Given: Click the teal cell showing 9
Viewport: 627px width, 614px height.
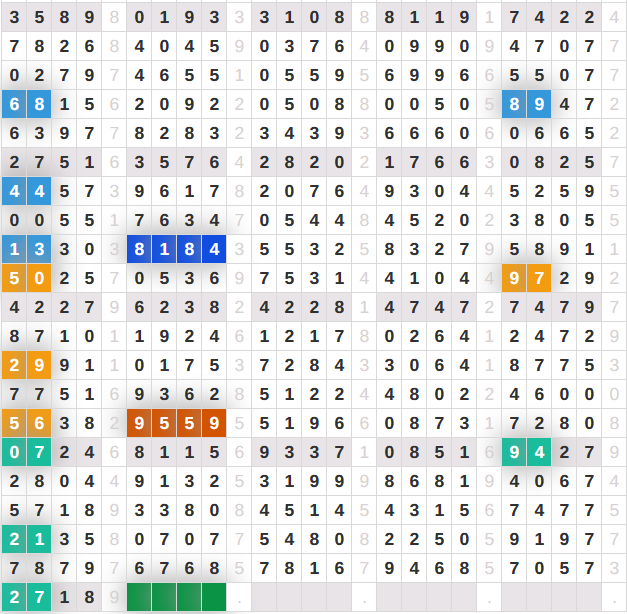Looking at the screenshot, I should tap(514, 453).
